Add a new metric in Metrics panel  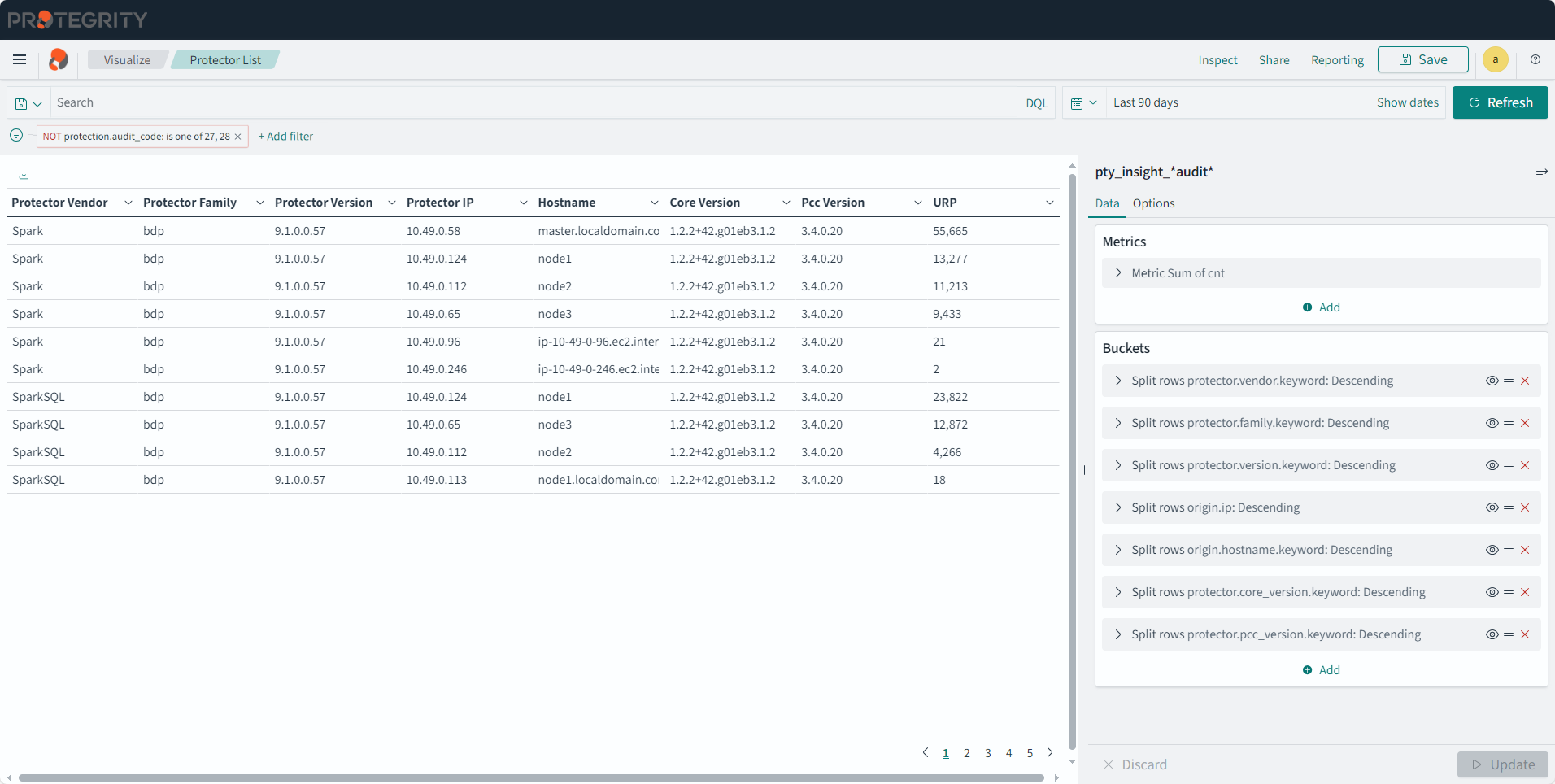[1321, 307]
